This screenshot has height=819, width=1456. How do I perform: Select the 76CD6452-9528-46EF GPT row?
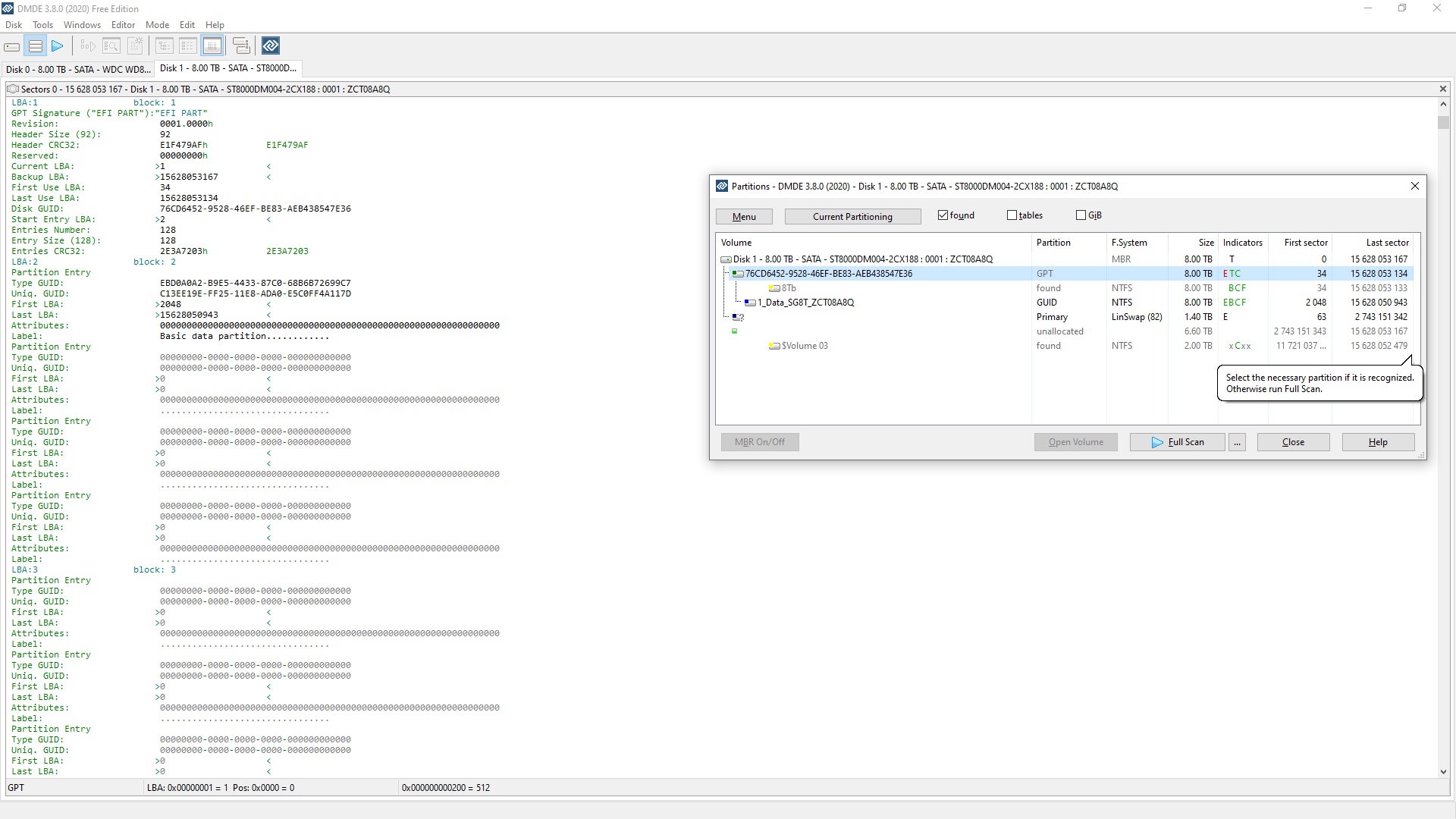(x=1065, y=274)
